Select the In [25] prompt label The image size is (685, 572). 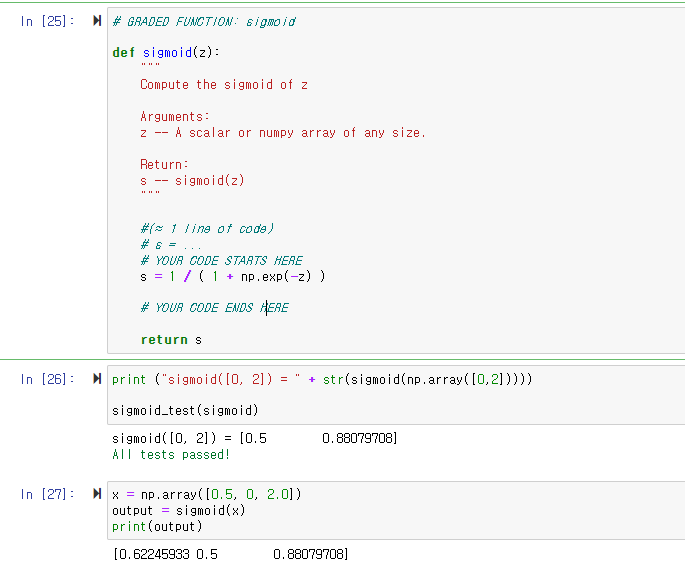(47, 21)
